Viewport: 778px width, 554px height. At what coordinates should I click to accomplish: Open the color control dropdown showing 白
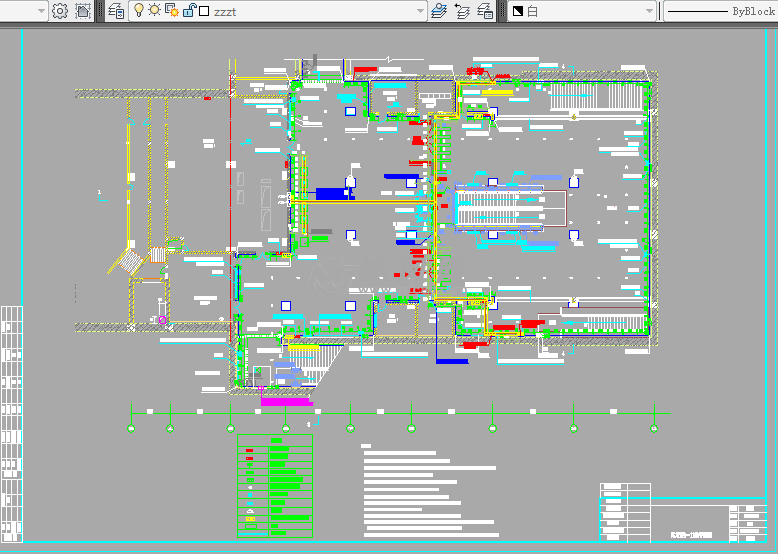point(582,11)
